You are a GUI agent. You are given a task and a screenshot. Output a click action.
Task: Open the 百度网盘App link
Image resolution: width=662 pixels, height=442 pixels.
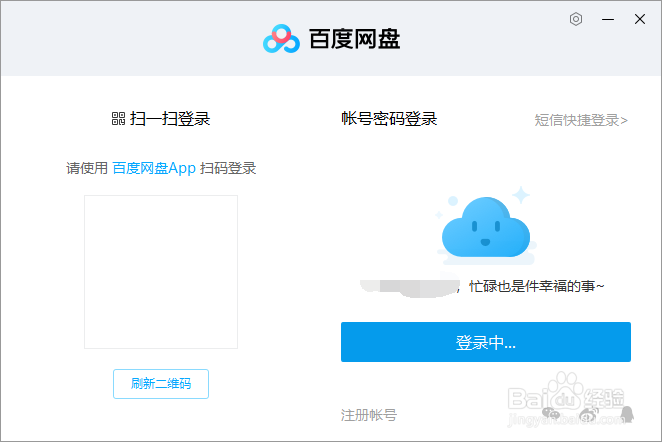click(154, 168)
